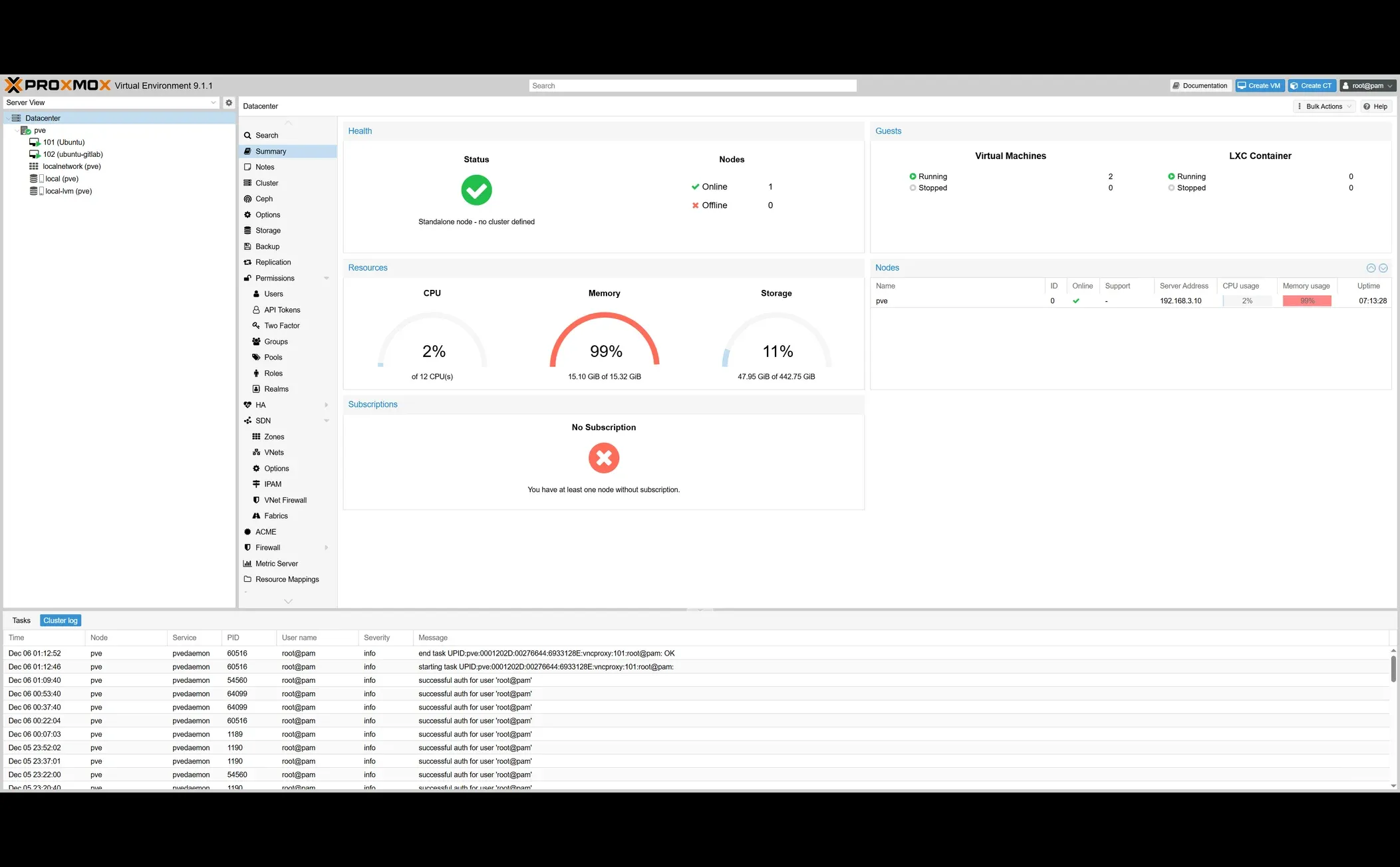Collapse the Permissions submenu arrow
Screen dimensions: 1400x867
tap(327, 279)
